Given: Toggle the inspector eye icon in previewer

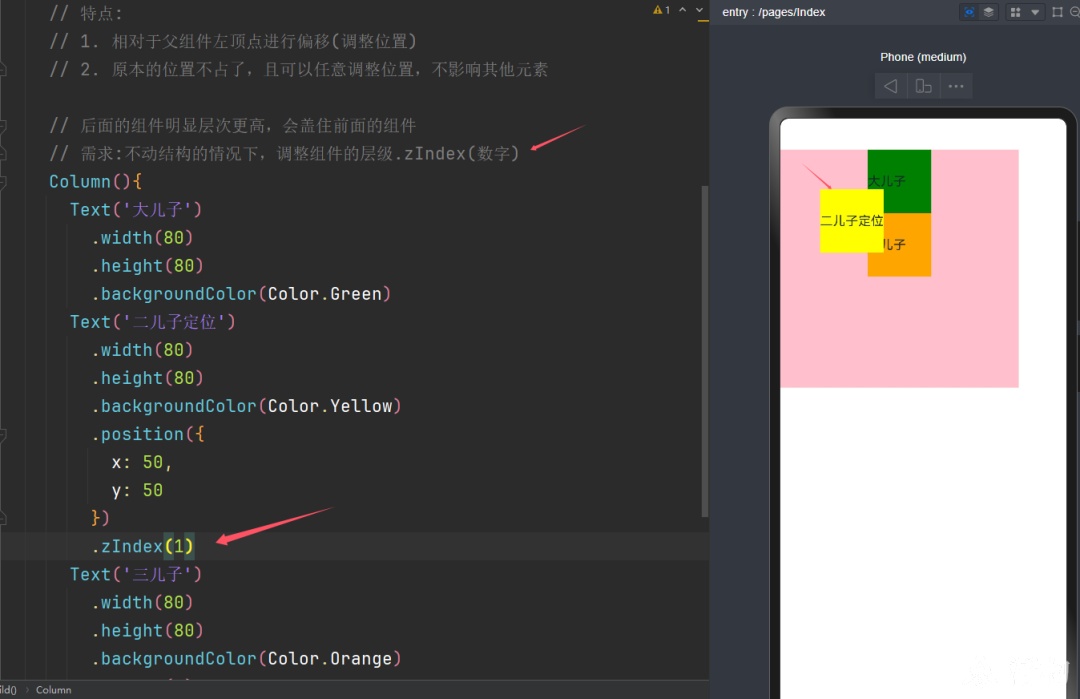Looking at the screenshot, I should [969, 12].
